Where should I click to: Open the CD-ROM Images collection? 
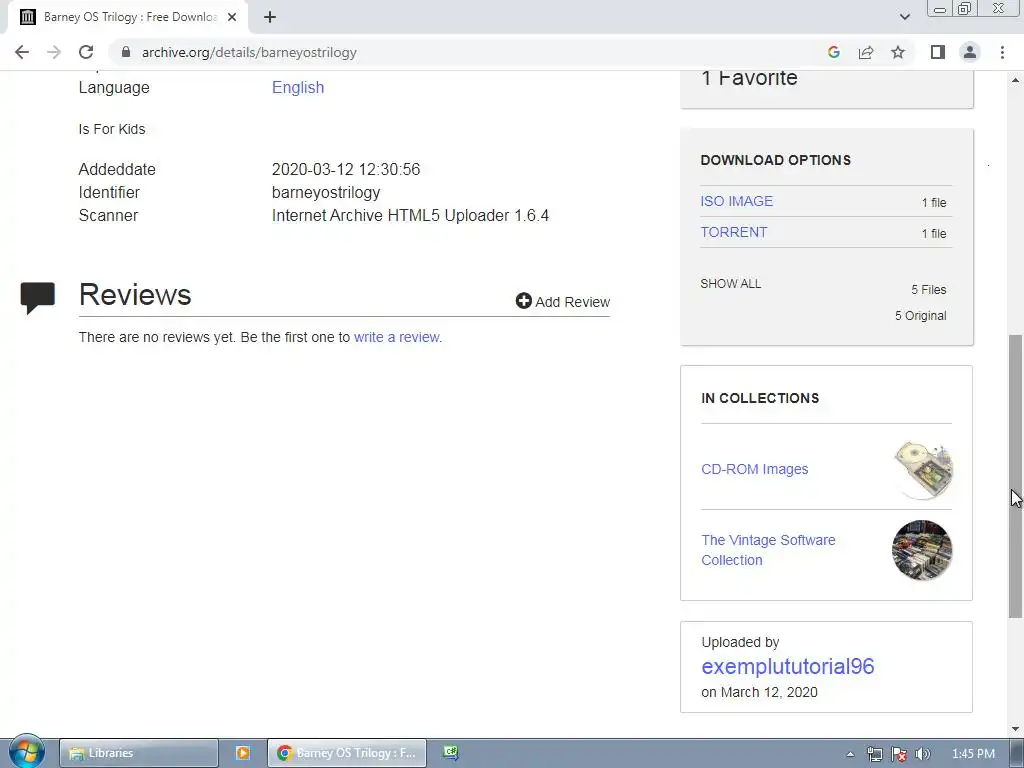754,469
